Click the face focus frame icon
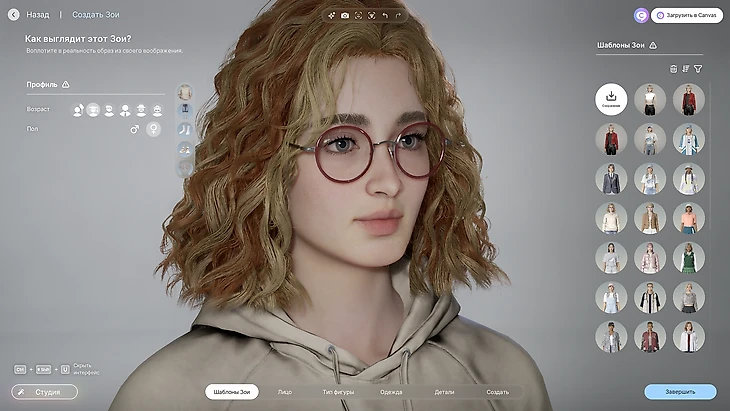Image resolution: width=730 pixels, height=411 pixels. [358, 15]
